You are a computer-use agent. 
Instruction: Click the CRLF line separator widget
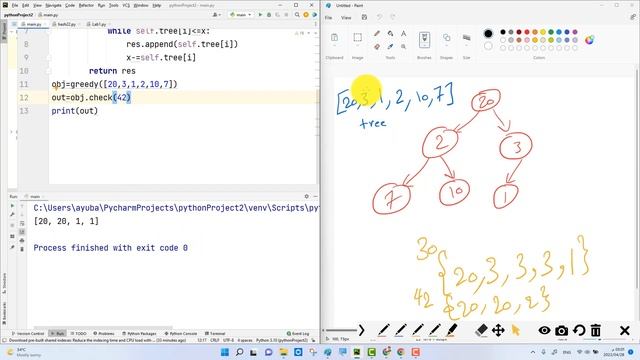[x=214, y=340]
